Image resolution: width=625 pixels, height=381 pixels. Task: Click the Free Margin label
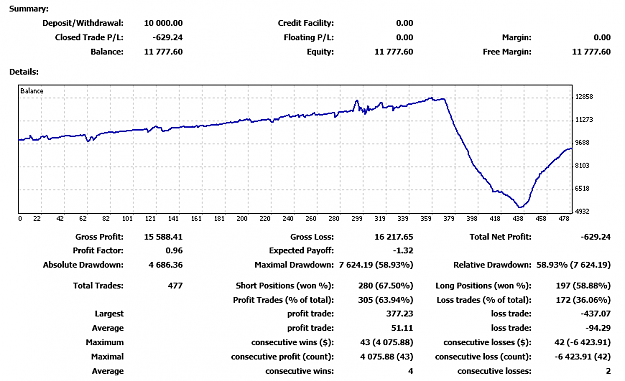click(507, 52)
